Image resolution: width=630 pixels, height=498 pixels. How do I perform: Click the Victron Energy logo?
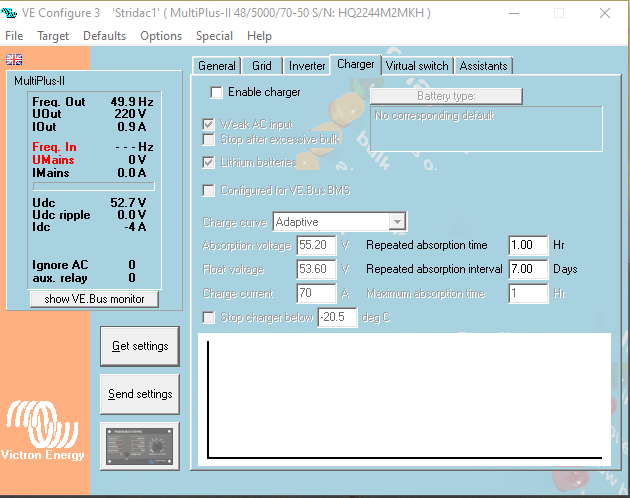click(42, 432)
